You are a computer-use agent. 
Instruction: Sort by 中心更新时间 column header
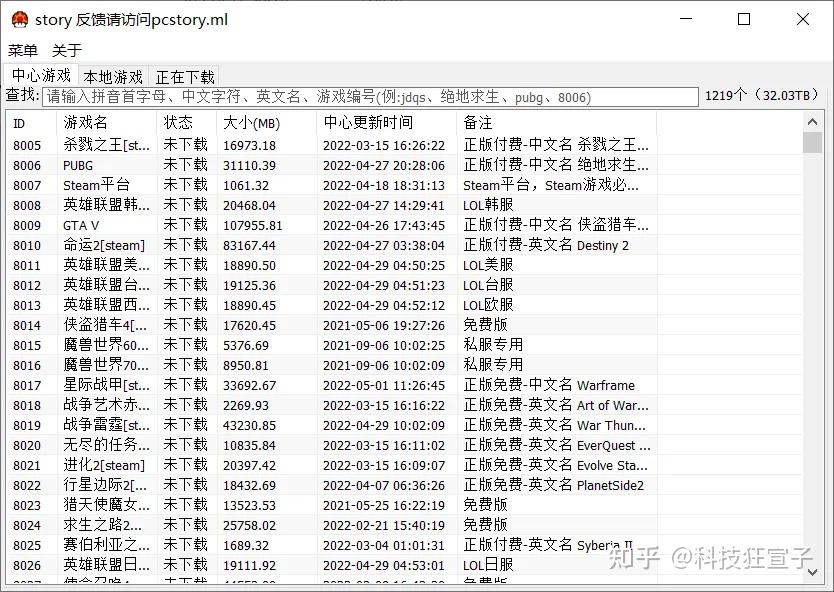(x=385, y=123)
